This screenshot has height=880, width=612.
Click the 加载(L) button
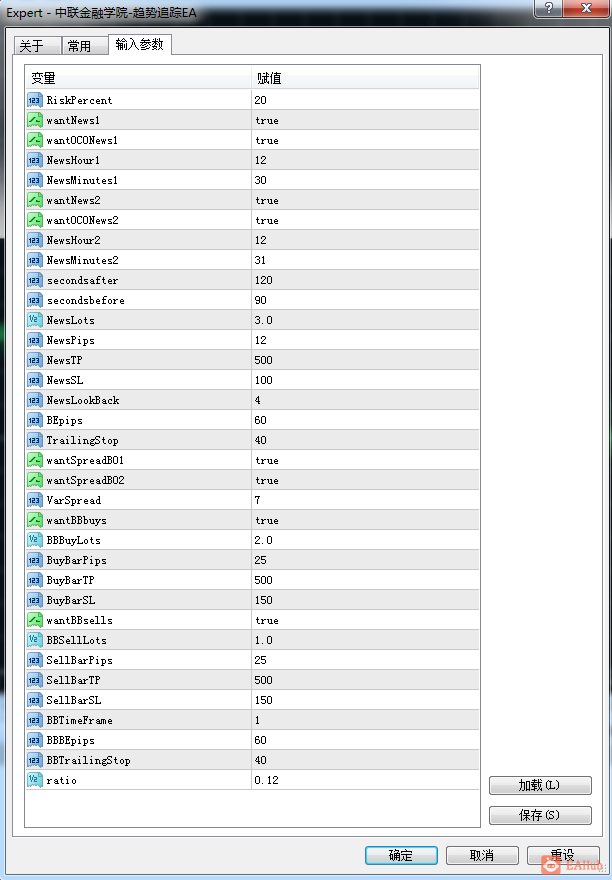540,785
